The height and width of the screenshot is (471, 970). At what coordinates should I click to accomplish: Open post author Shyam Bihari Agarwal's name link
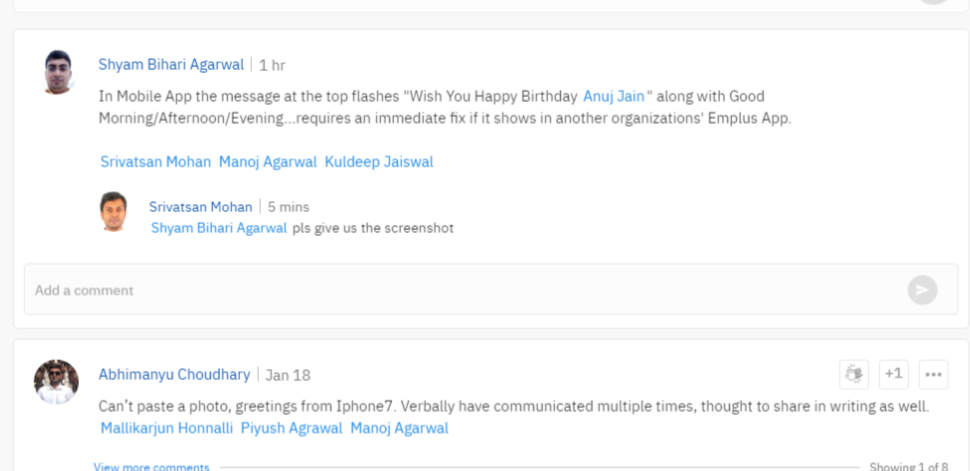coord(171,64)
